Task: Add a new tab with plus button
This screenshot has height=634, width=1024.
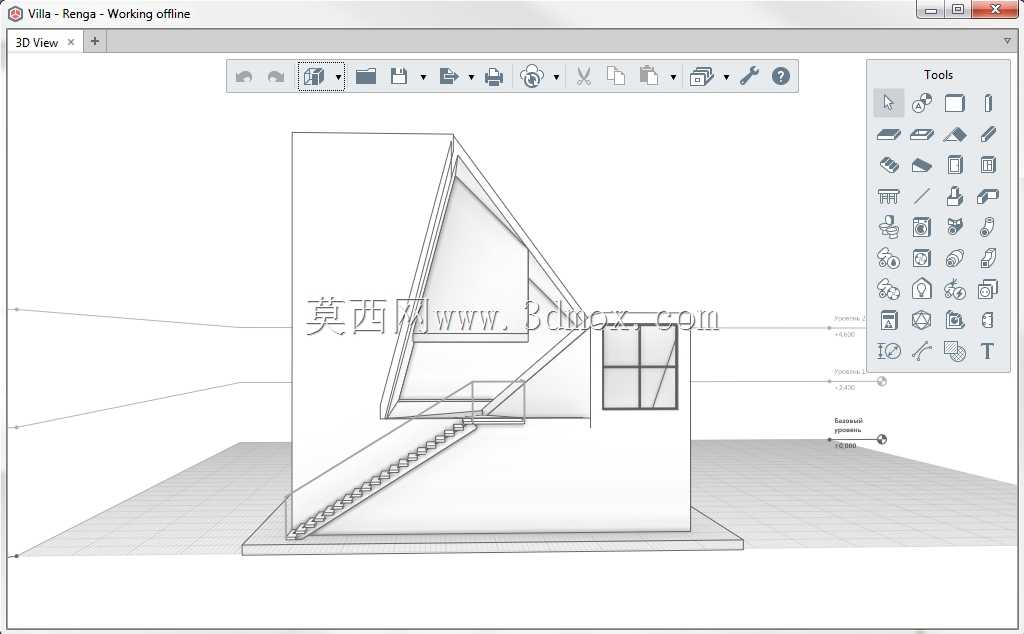Action: click(95, 41)
